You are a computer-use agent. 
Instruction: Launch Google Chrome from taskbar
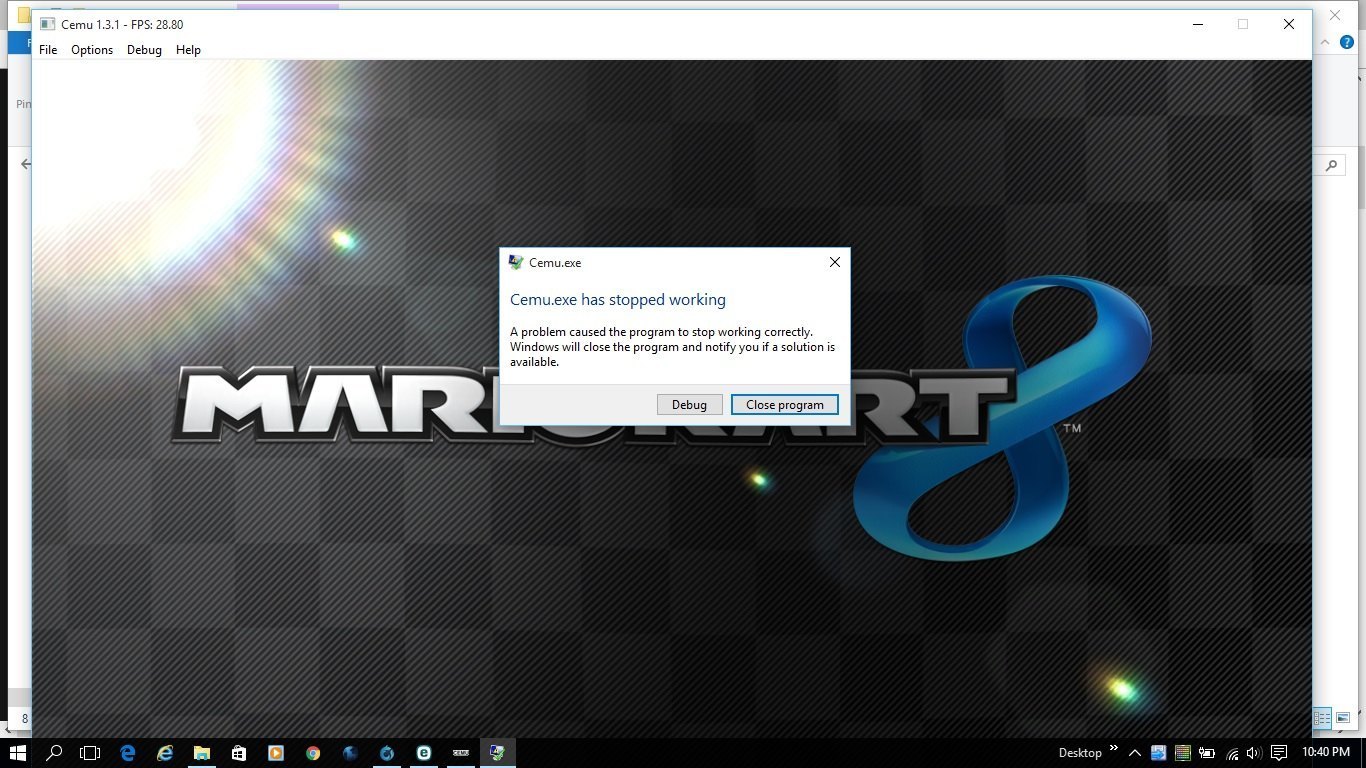(313, 753)
